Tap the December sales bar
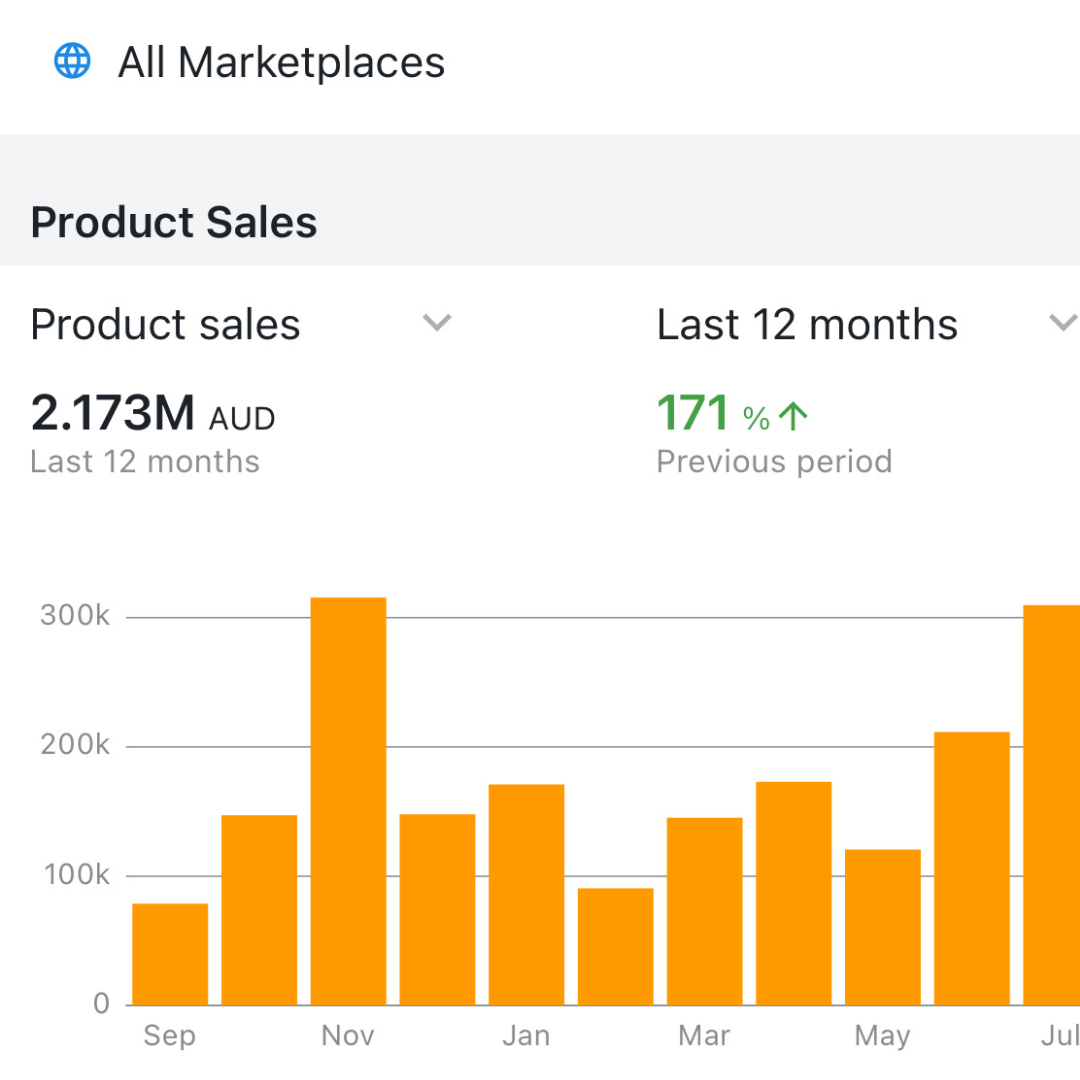The image size is (1080, 1080). 437,909
